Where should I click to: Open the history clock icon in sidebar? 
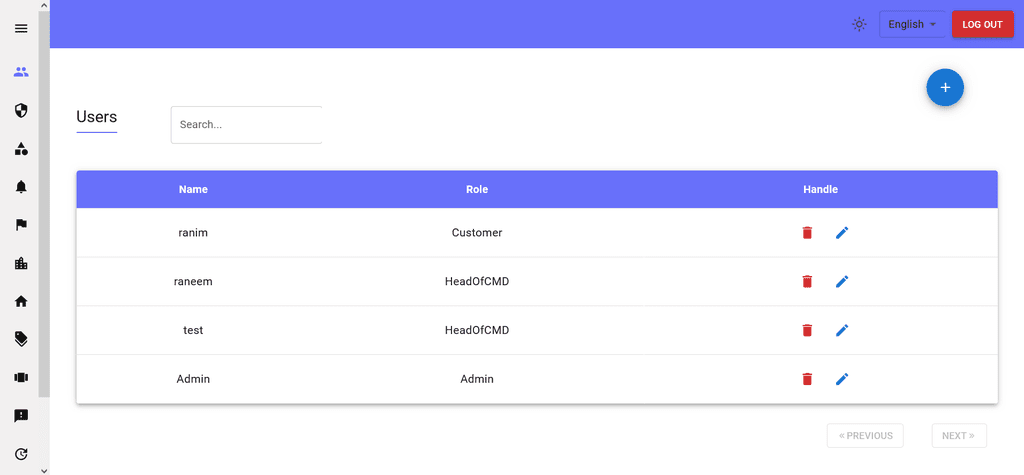coord(21,453)
